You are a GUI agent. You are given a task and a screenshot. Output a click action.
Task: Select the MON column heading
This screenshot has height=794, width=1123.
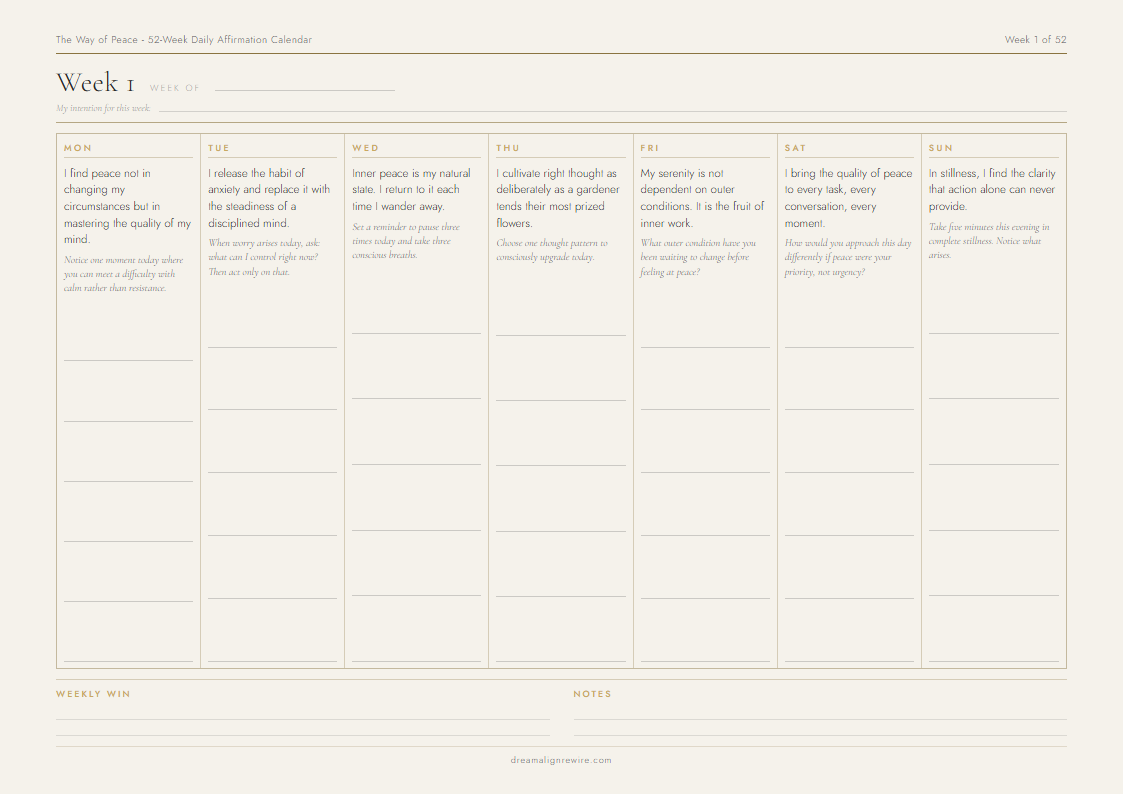(x=78, y=147)
